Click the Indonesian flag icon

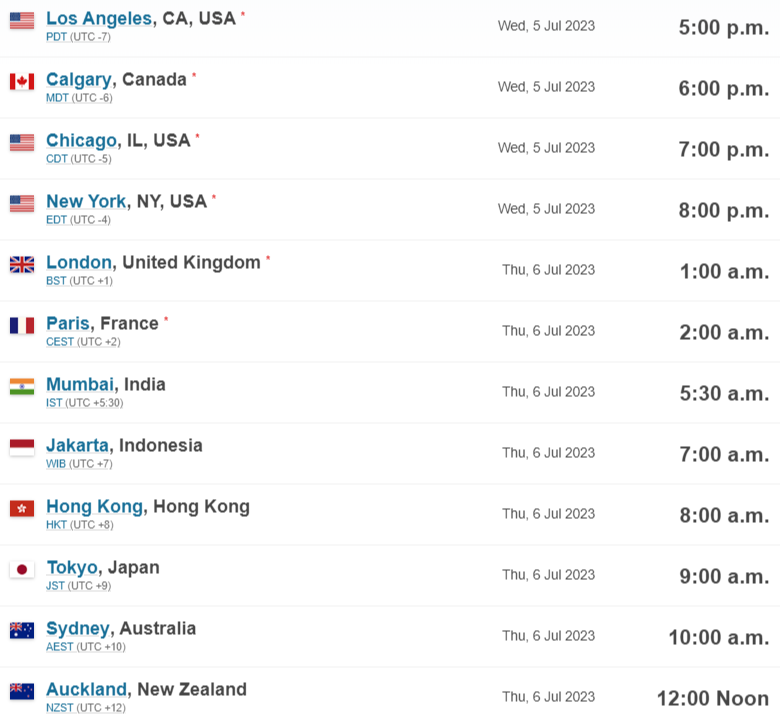pos(22,448)
